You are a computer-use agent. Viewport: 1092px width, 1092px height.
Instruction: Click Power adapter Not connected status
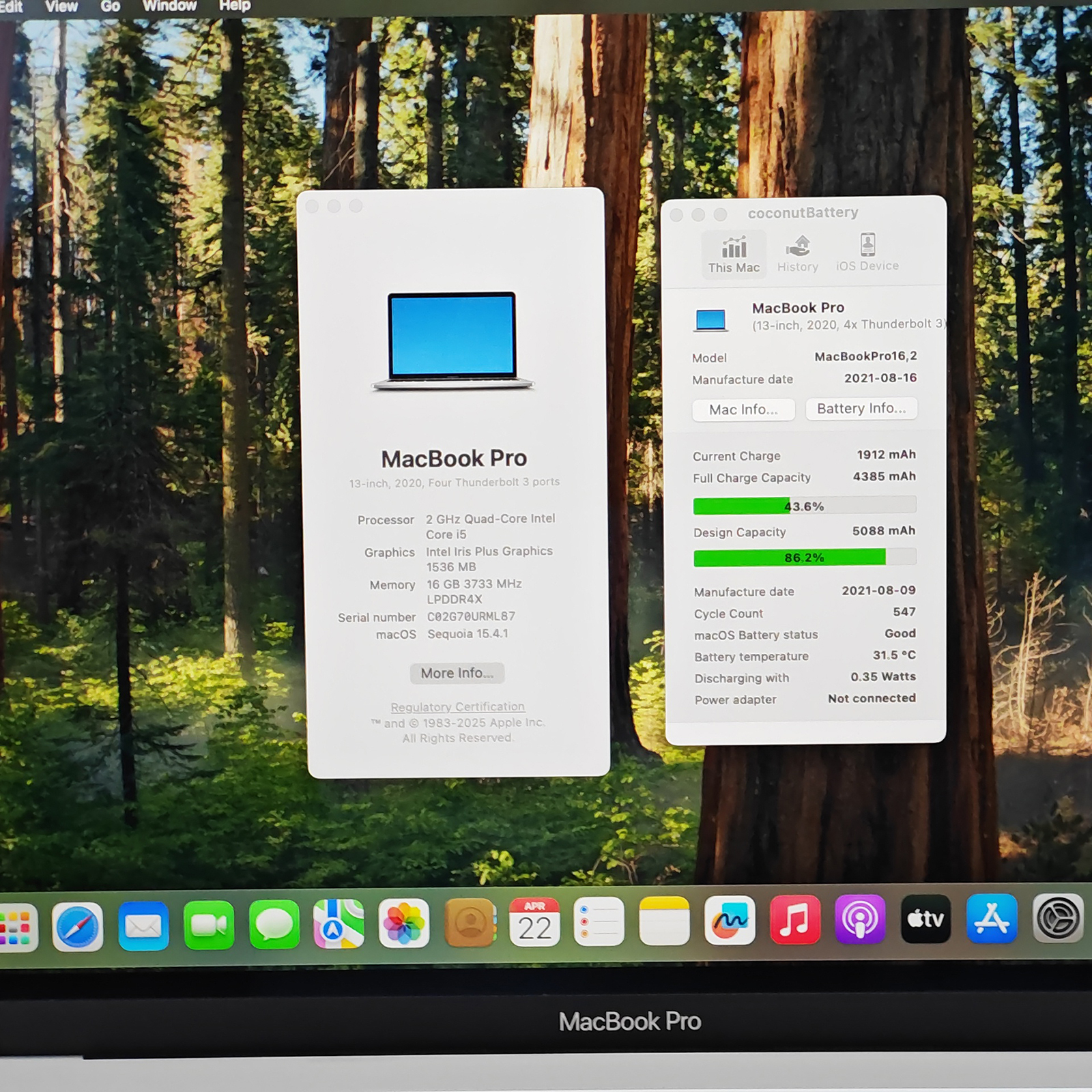pos(872,698)
